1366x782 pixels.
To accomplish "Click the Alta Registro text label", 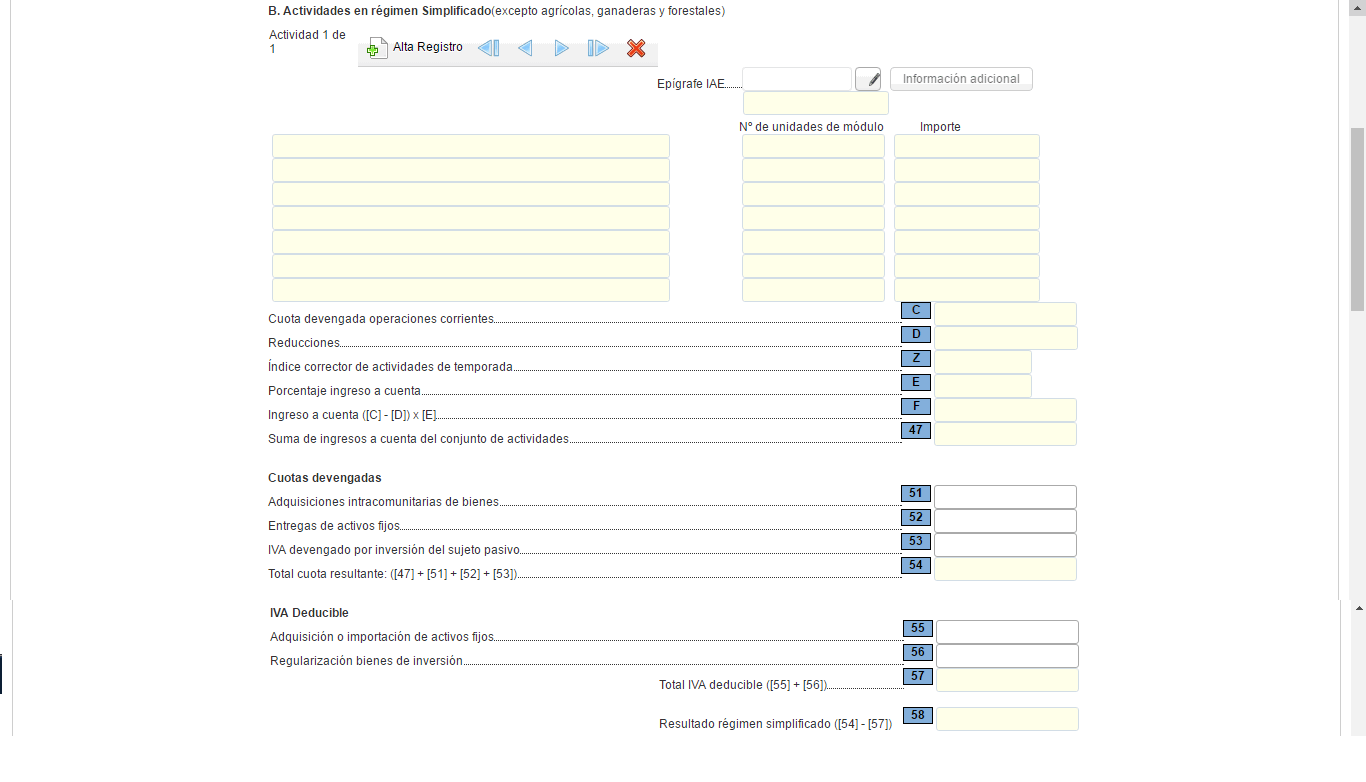I will pos(428,47).
